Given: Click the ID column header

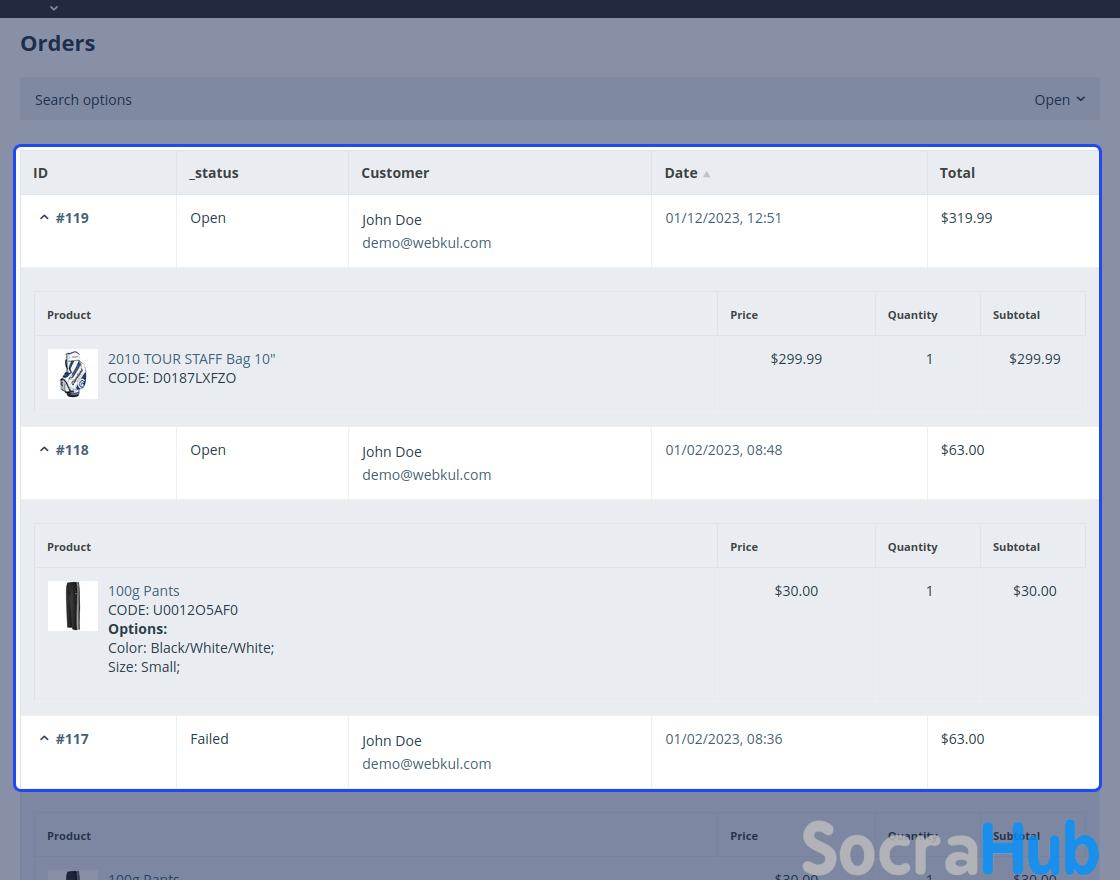Looking at the screenshot, I should click(41, 173).
